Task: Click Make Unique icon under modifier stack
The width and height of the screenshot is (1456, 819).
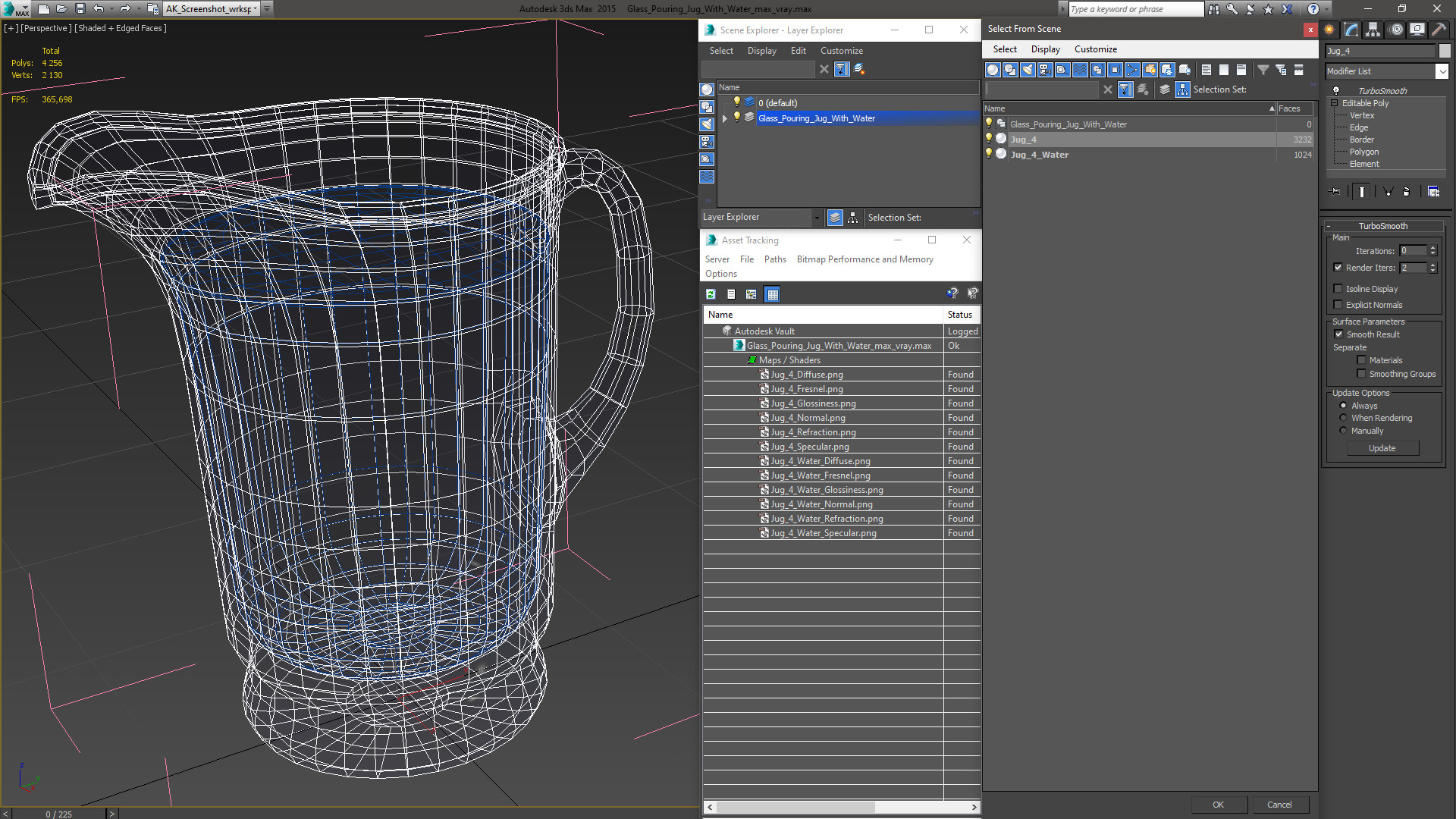Action: 1388,192
